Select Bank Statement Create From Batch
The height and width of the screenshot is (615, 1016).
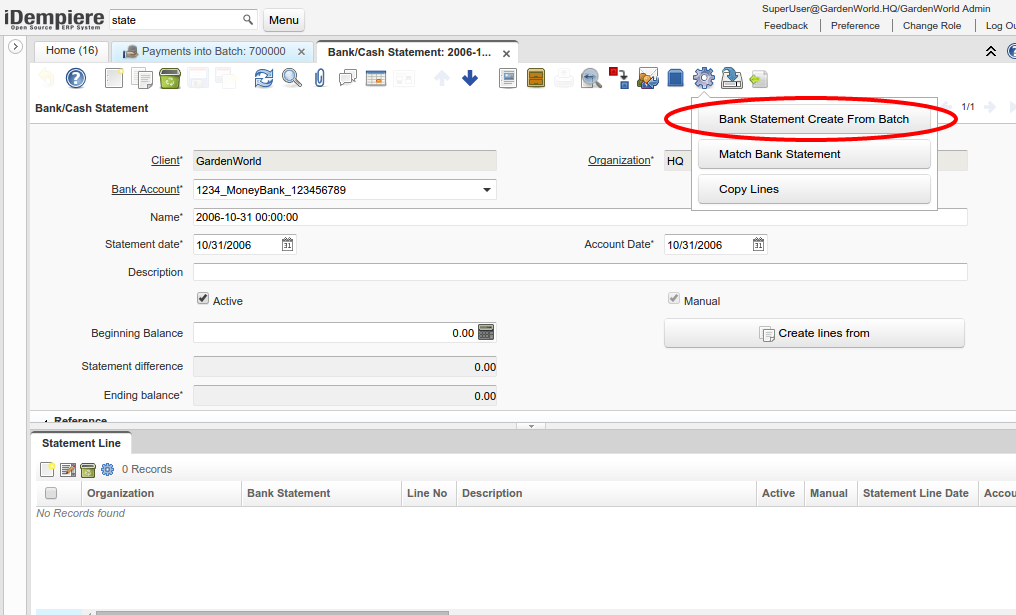click(x=813, y=119)
